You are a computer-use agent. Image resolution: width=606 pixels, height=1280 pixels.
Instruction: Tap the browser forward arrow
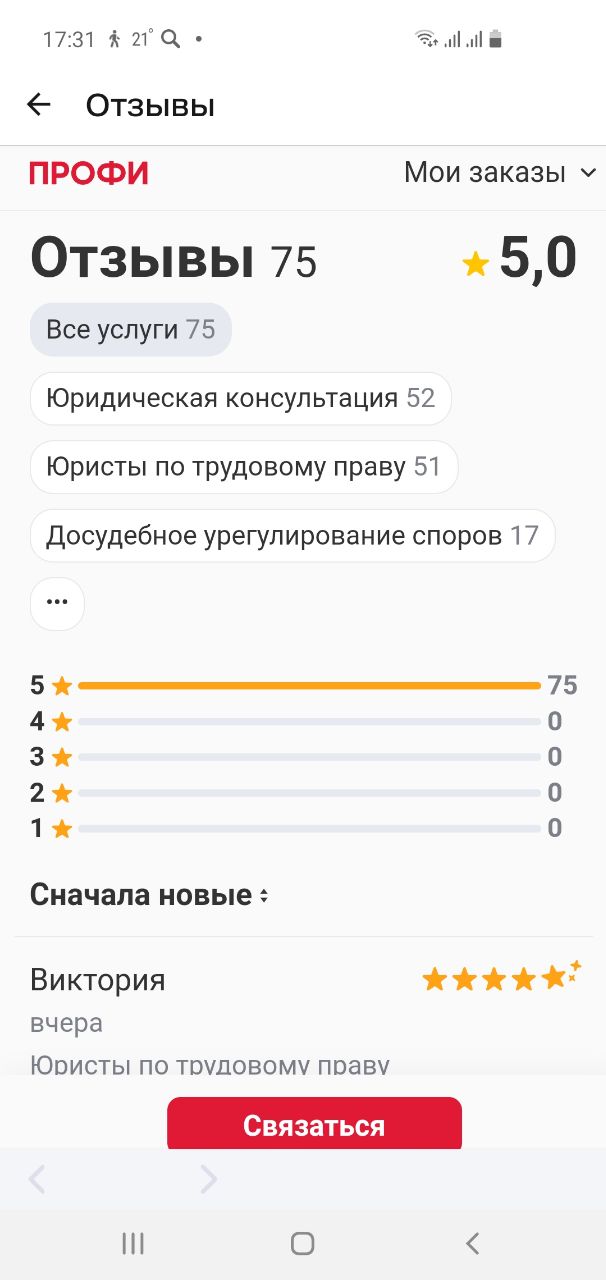click(208, 1180)
